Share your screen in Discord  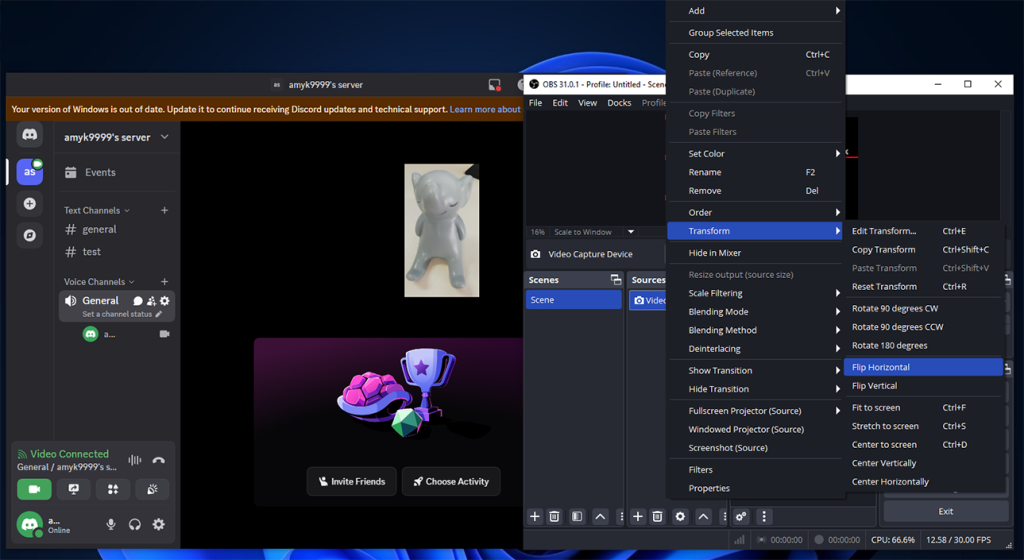[74, 489]
